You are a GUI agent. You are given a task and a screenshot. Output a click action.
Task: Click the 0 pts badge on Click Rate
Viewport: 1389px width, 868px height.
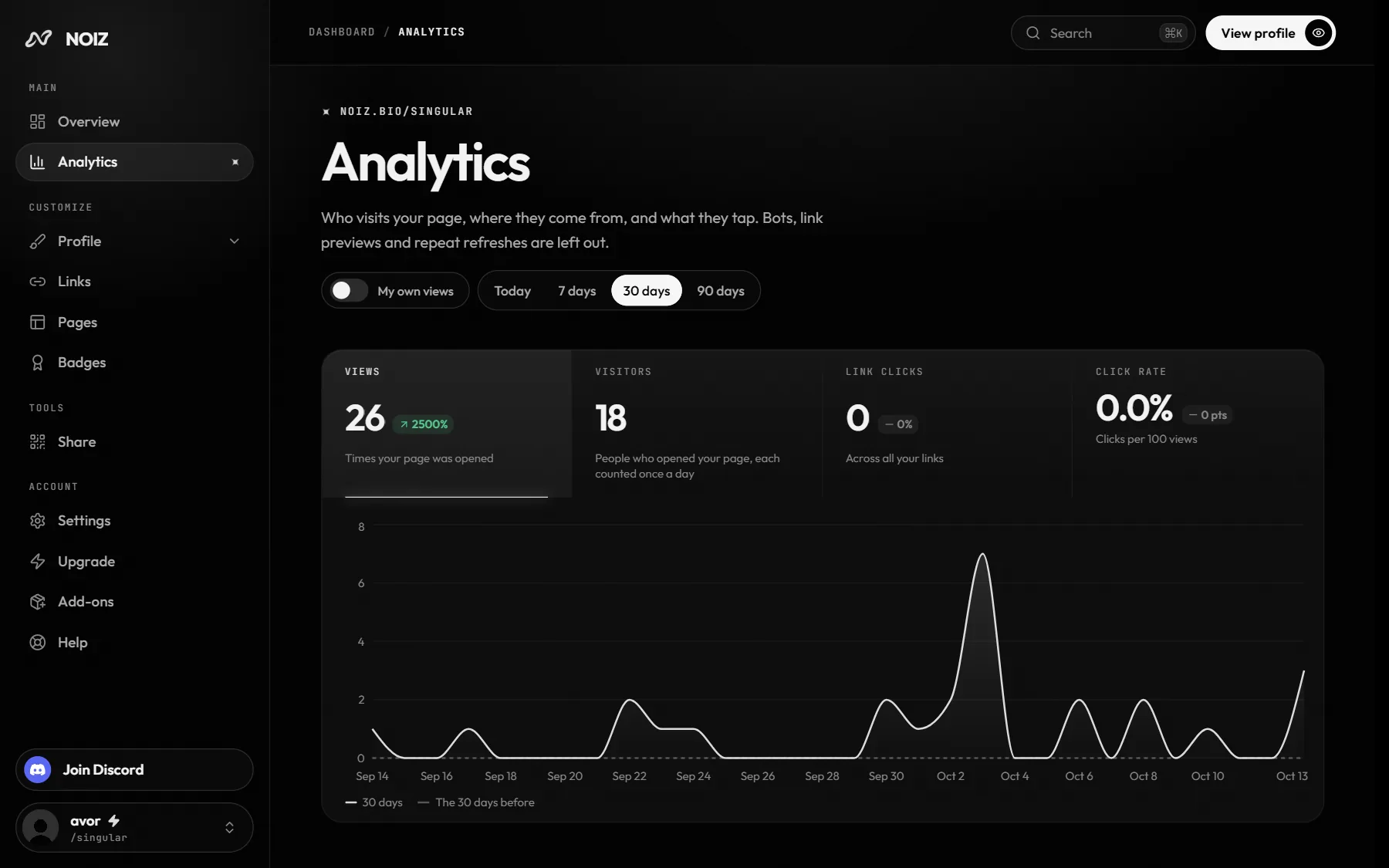click(x=1208, y=415)
